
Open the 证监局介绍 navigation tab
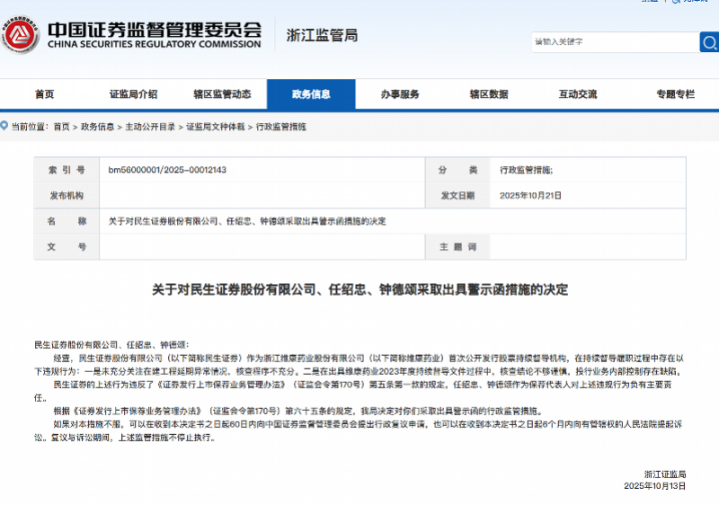(x=133, y=94)
